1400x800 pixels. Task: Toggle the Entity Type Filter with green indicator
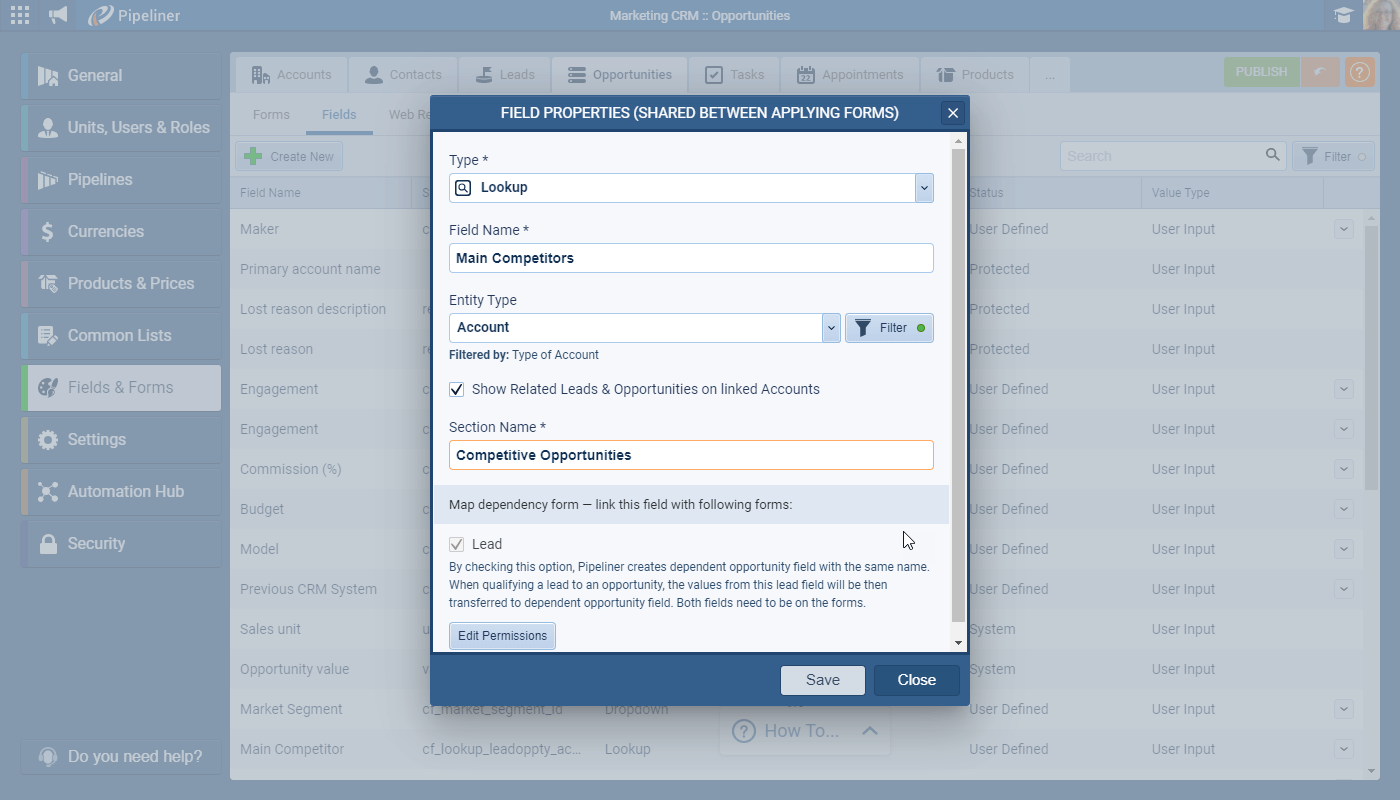point(889,327)
